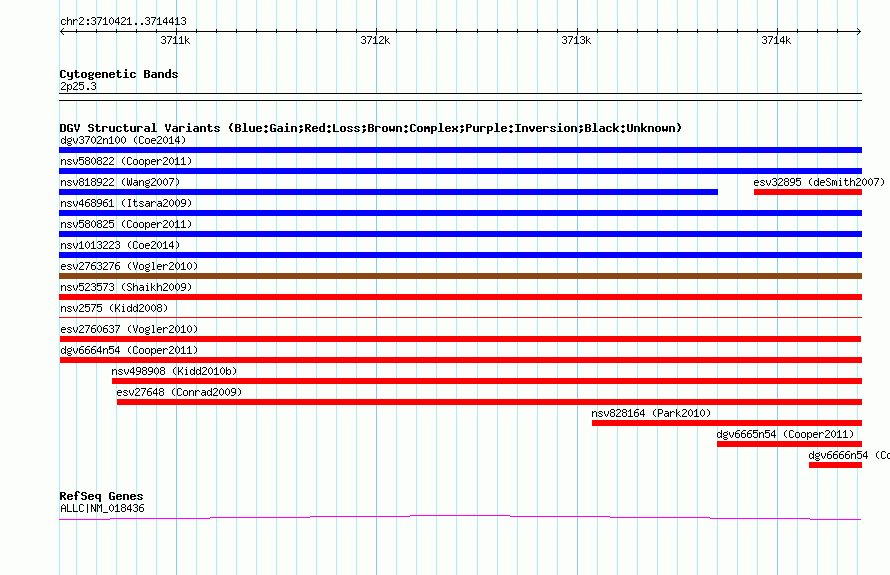Click the dgv3702n100 (Coe2014) variant label

[x=123, y=140]
